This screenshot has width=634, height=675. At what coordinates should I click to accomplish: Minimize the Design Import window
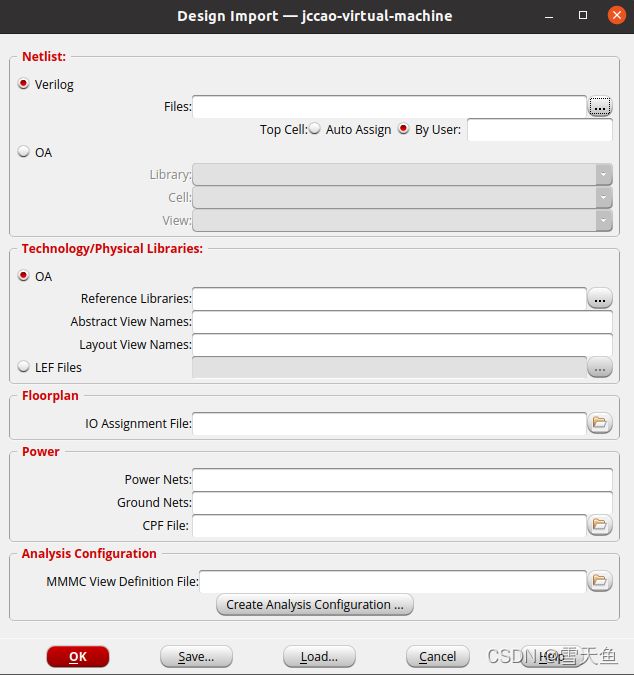(x=549, y=16)
